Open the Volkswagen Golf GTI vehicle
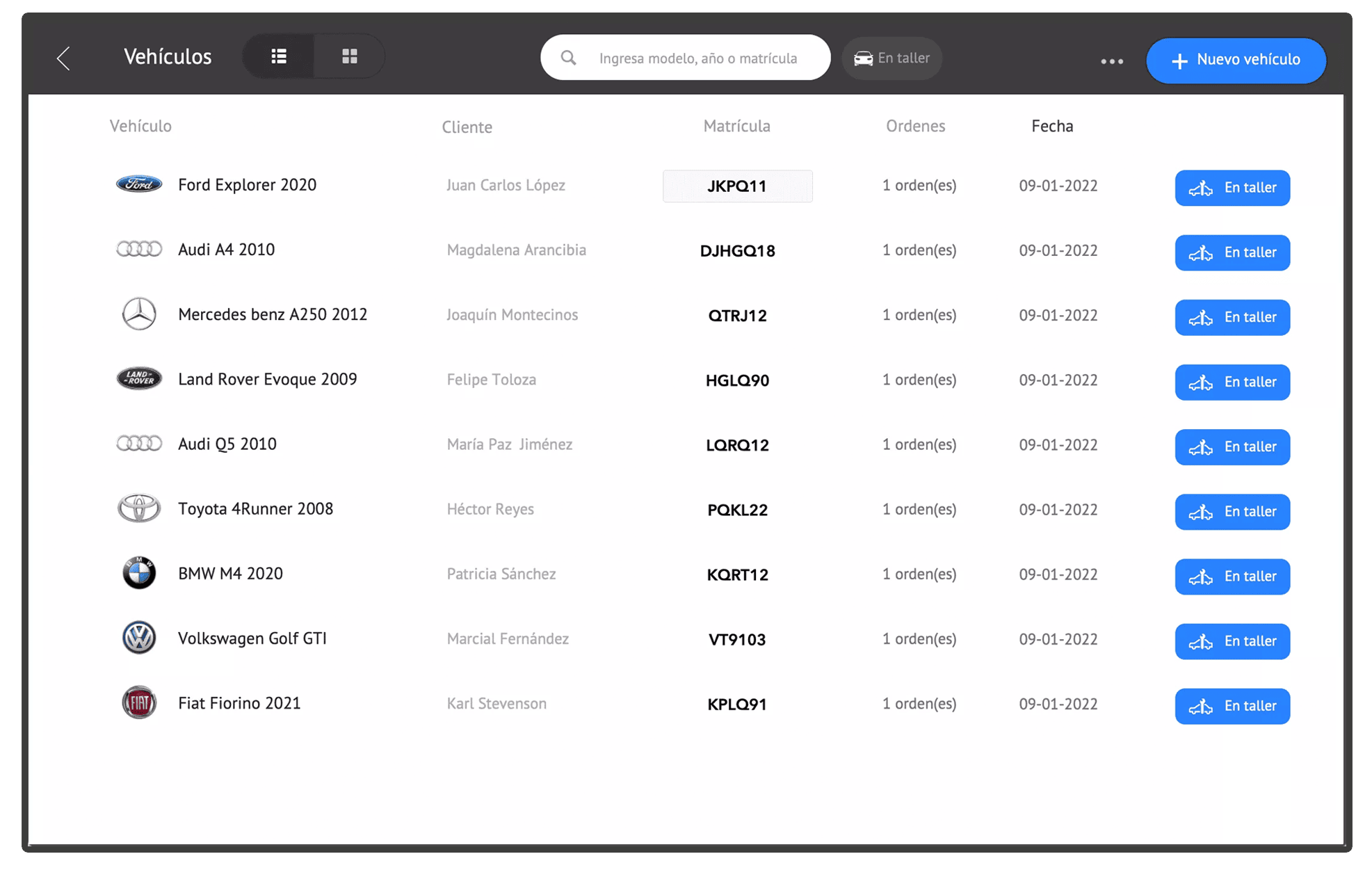Viewport: 1372px width, 870px height. click(252, 638)
